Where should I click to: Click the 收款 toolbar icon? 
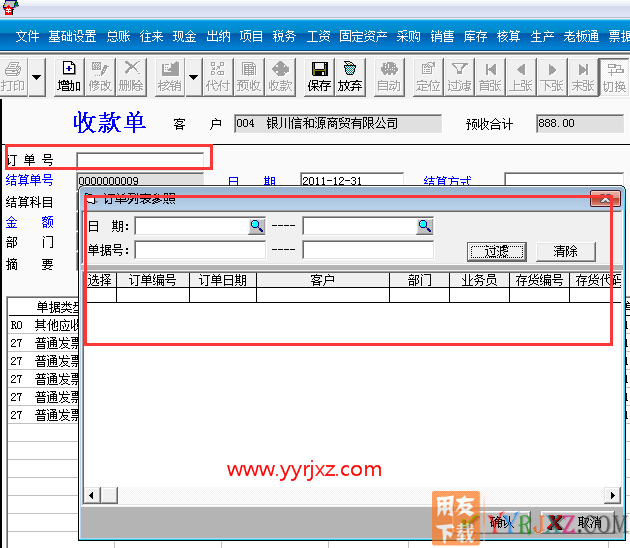(280, 77)
